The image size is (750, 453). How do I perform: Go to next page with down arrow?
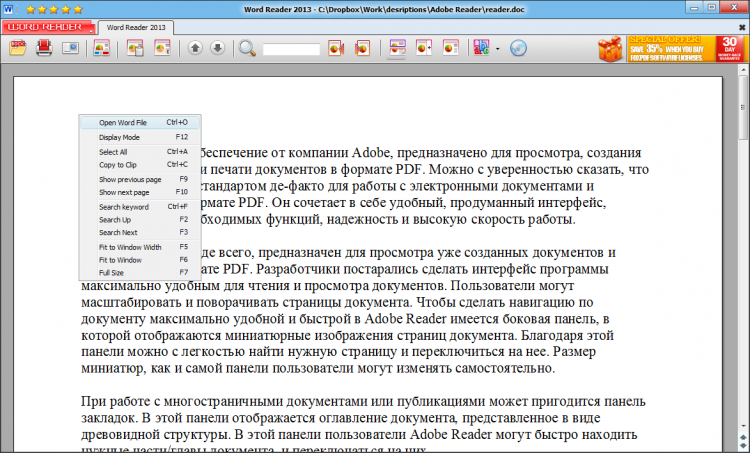coord(217,48)
